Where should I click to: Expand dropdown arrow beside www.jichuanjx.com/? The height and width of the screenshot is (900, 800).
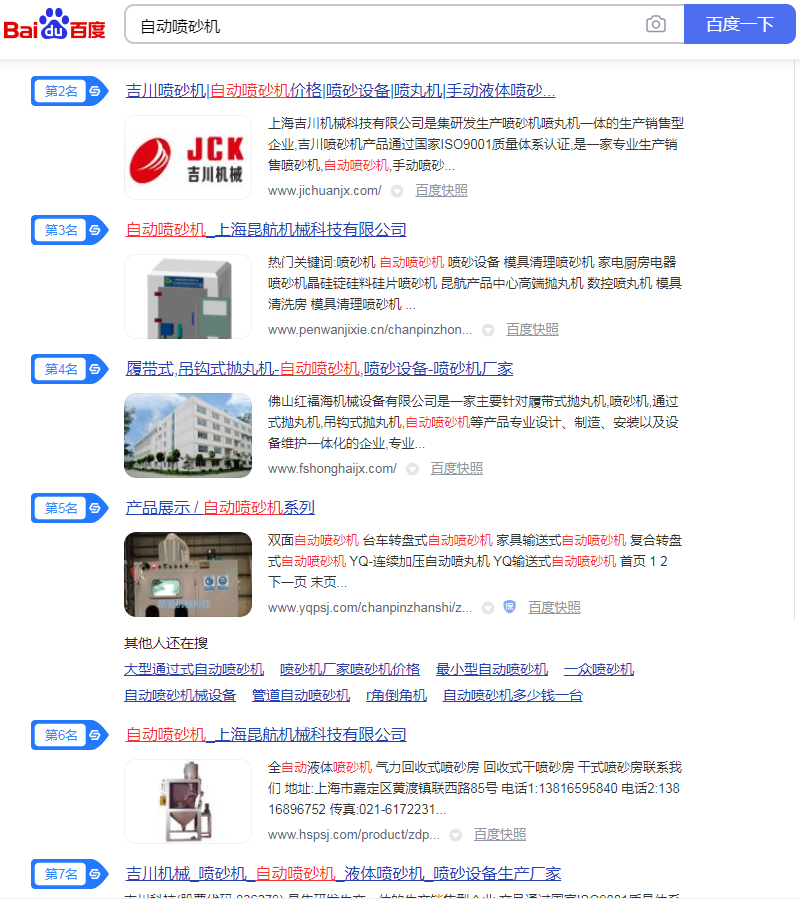click(397, 191)
